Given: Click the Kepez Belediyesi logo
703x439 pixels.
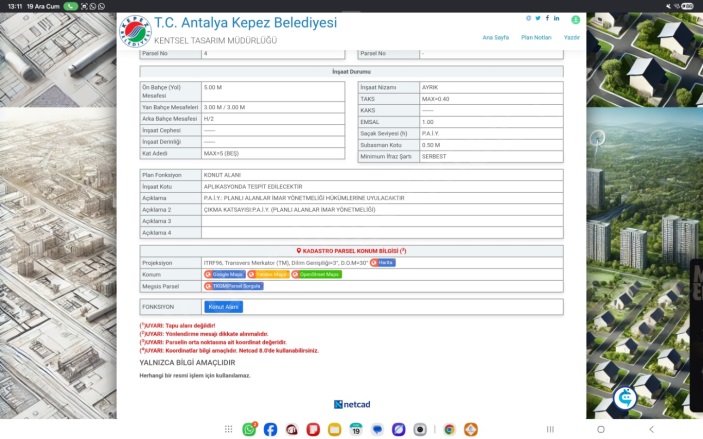Looking at the screenshot, I should tap(135, 31).
